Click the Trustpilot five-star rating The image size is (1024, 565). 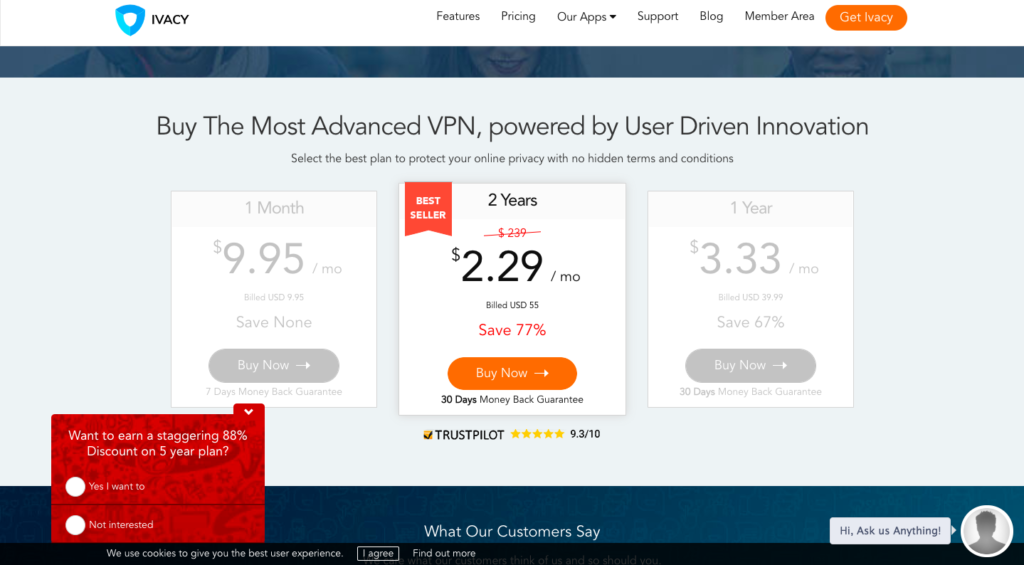pos(536,435)
